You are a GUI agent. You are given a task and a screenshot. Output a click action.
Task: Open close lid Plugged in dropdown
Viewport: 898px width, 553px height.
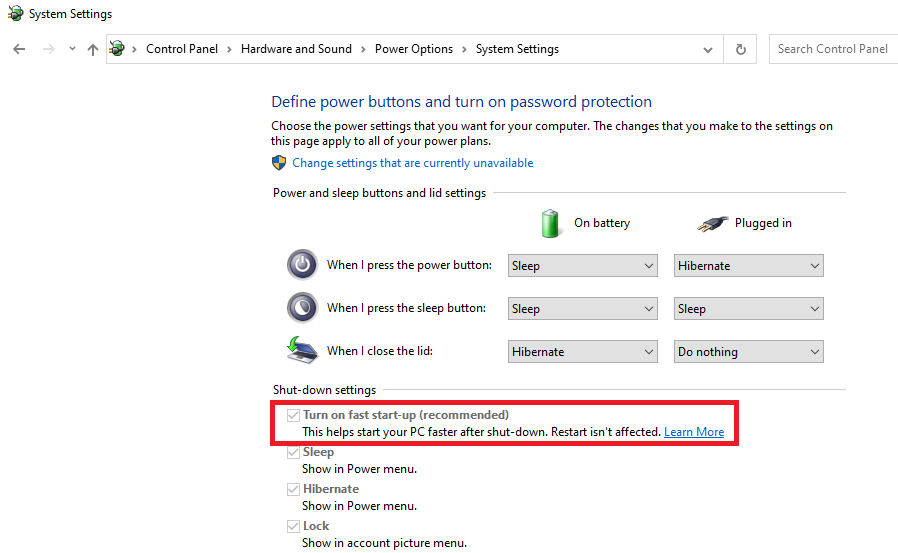pyautogui.click(x=748, y=352)
